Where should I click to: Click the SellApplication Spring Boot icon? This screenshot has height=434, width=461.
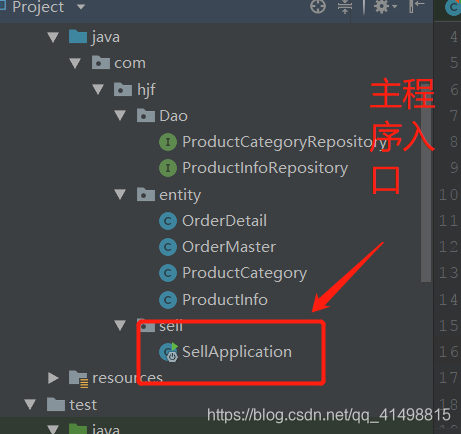coord(169,352)
